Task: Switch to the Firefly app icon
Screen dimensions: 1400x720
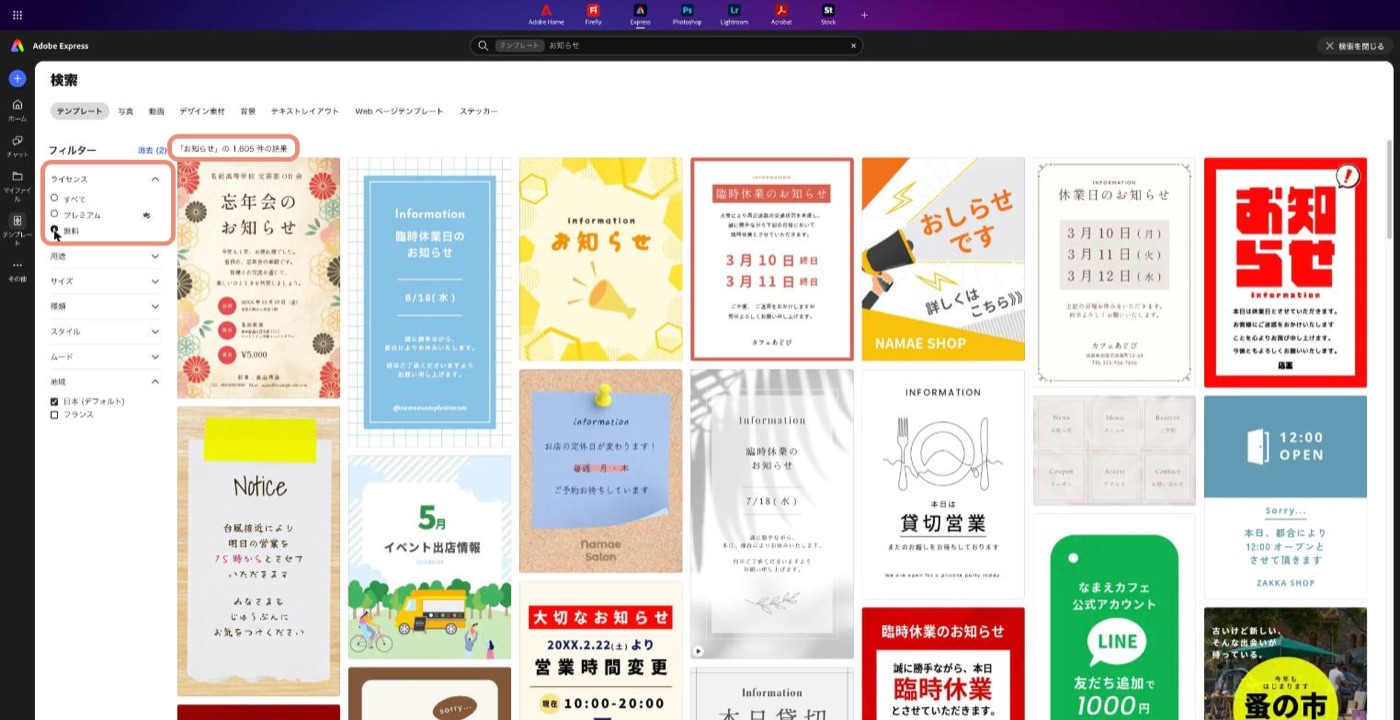Action: click(x=593, y=14)
